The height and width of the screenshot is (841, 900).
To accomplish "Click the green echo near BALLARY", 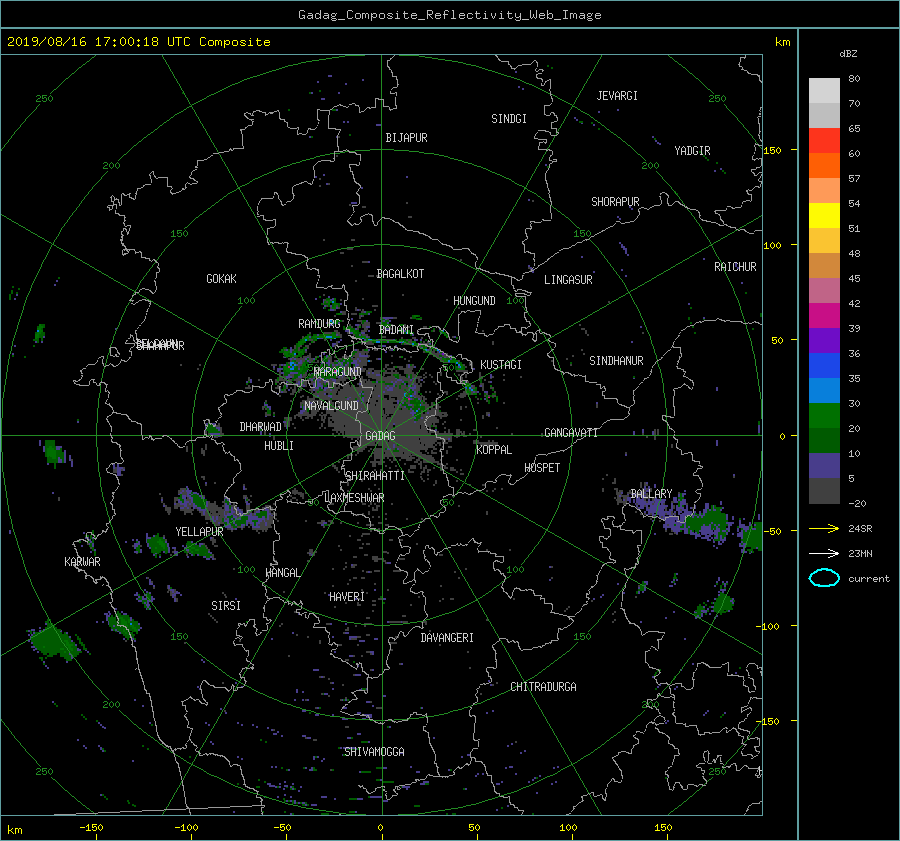I will [707, 521].
